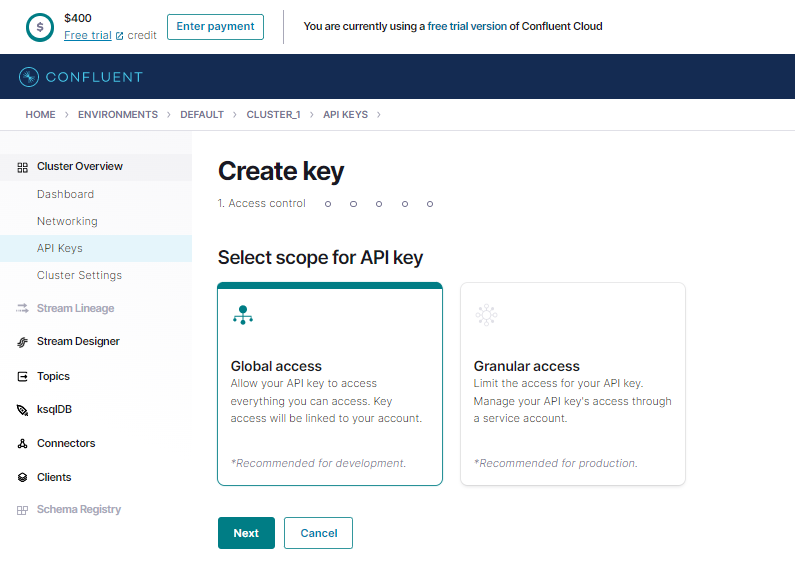Click the Connectors sidebar icon

coord(22,444)
